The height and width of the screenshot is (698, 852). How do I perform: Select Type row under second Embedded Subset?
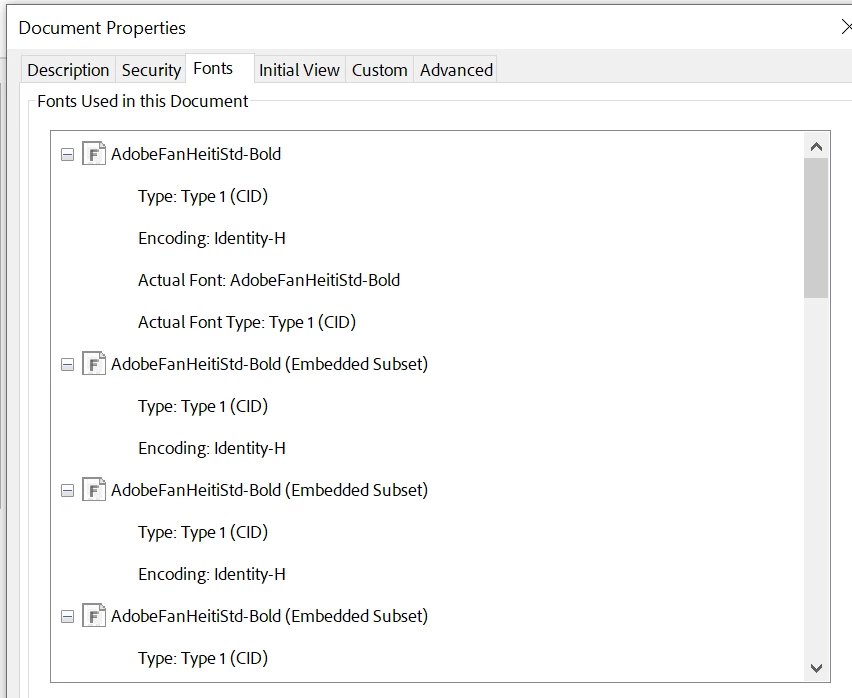point(203,532)
